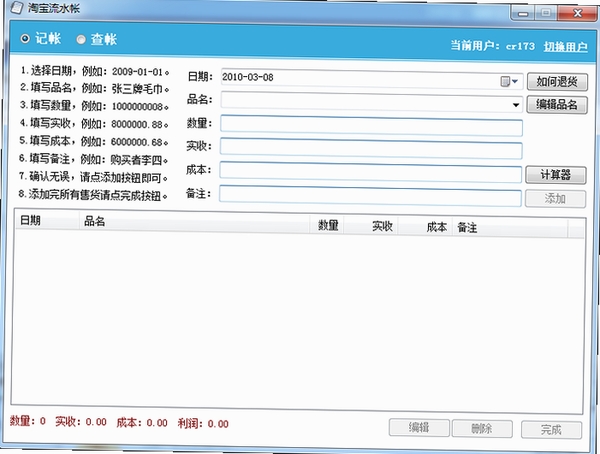Click the current user text cr173
This screenshot has width=600, height=454.
520,46
